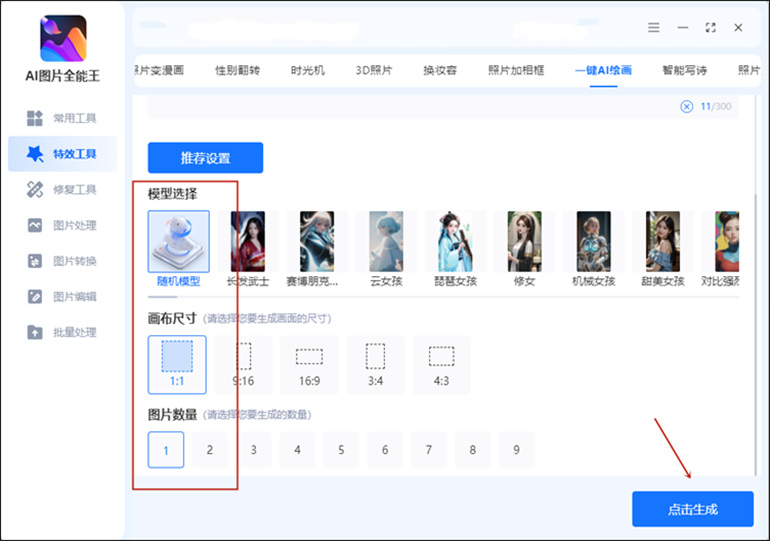770x541 pixels.
Task: Choose the 琵琶女孩 model thumbnail
Action: [456, 242]
